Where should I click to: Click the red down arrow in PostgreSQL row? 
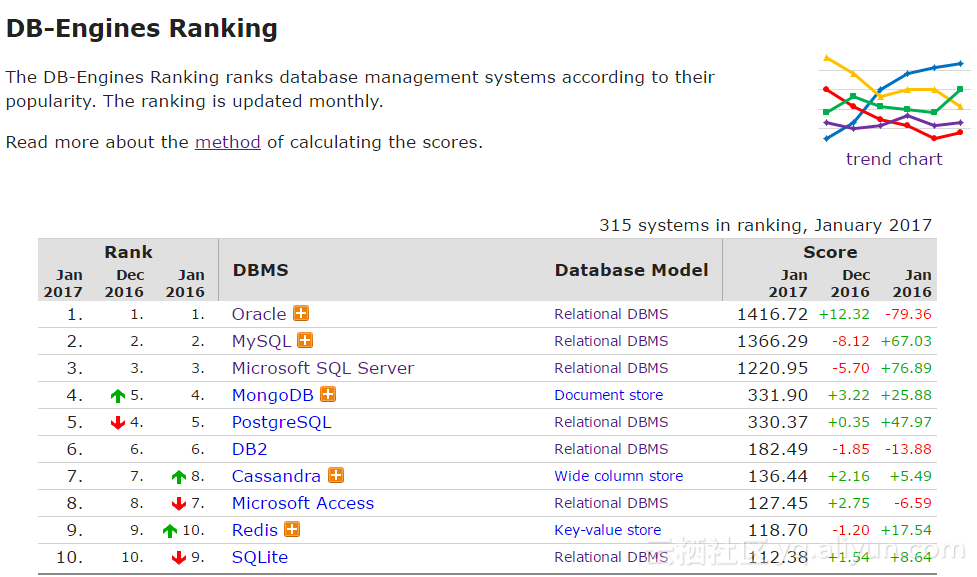coord(118,422)
